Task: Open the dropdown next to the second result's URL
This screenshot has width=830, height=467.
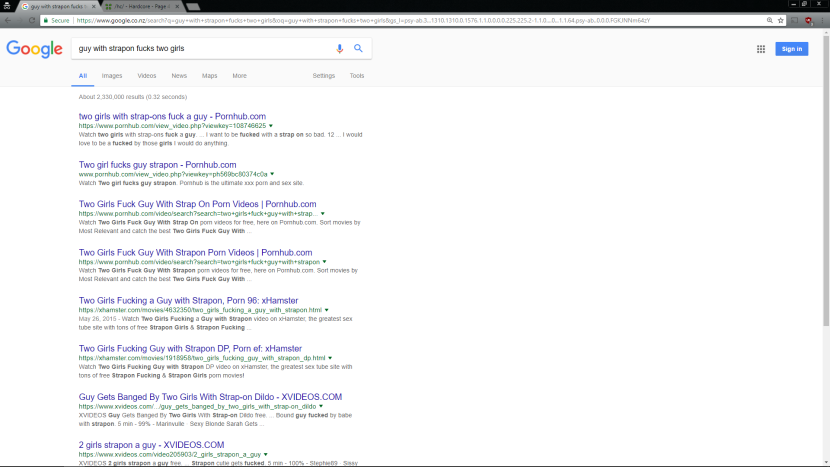Action: pos(272,174)
